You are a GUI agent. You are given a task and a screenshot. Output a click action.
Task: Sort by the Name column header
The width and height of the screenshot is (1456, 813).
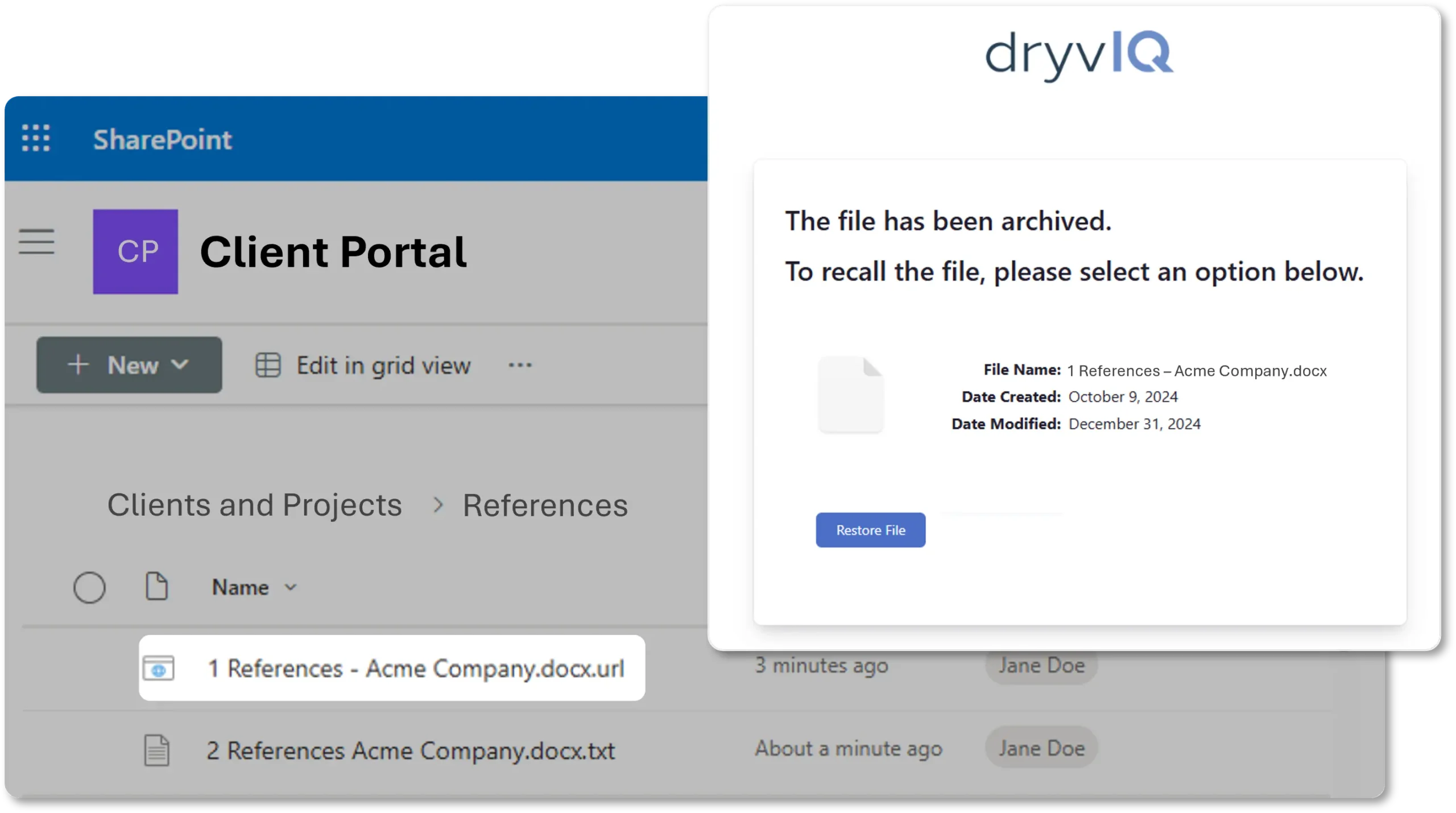click(x=254, y=587)
